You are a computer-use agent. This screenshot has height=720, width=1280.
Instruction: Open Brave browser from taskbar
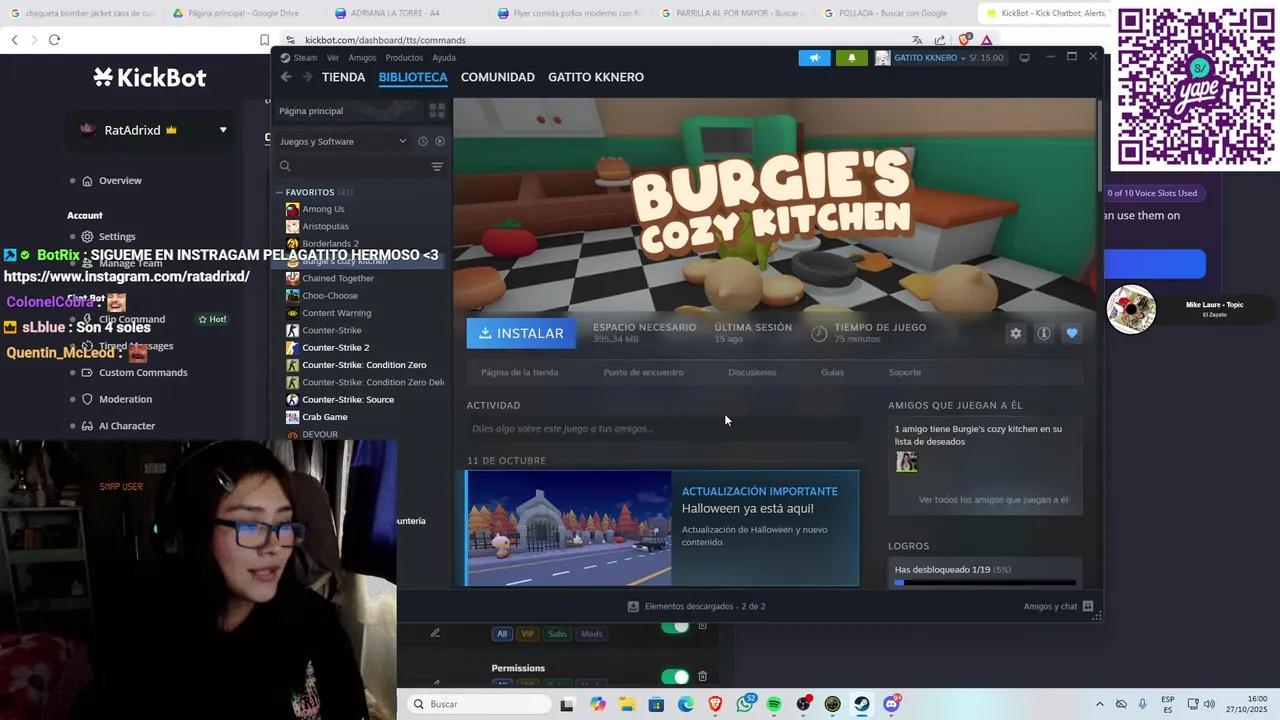[715, 704]
